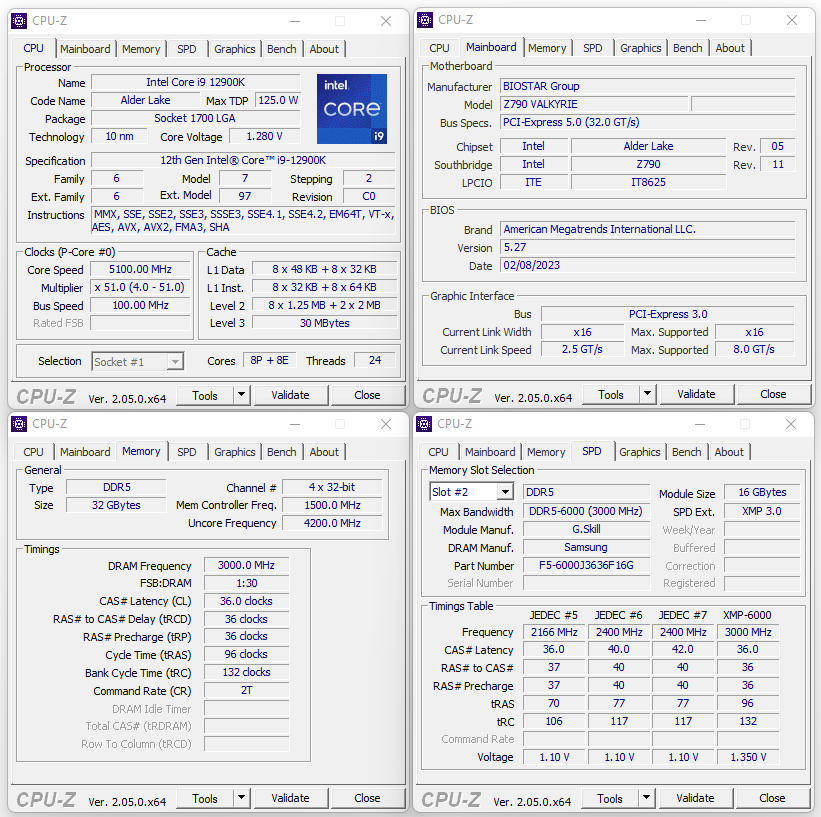Switch to Memory tab in the CPU window
This screenshot has width=821, height=817.
(141, 49)
